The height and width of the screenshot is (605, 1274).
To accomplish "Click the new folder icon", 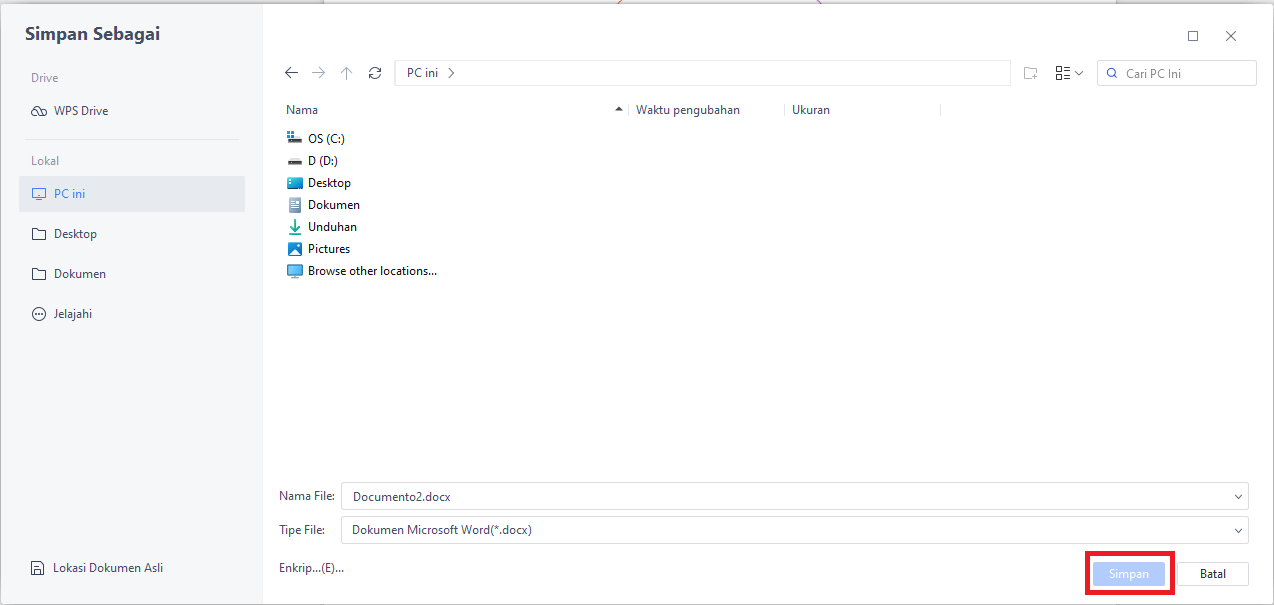I will click(x=1030, y=72).
